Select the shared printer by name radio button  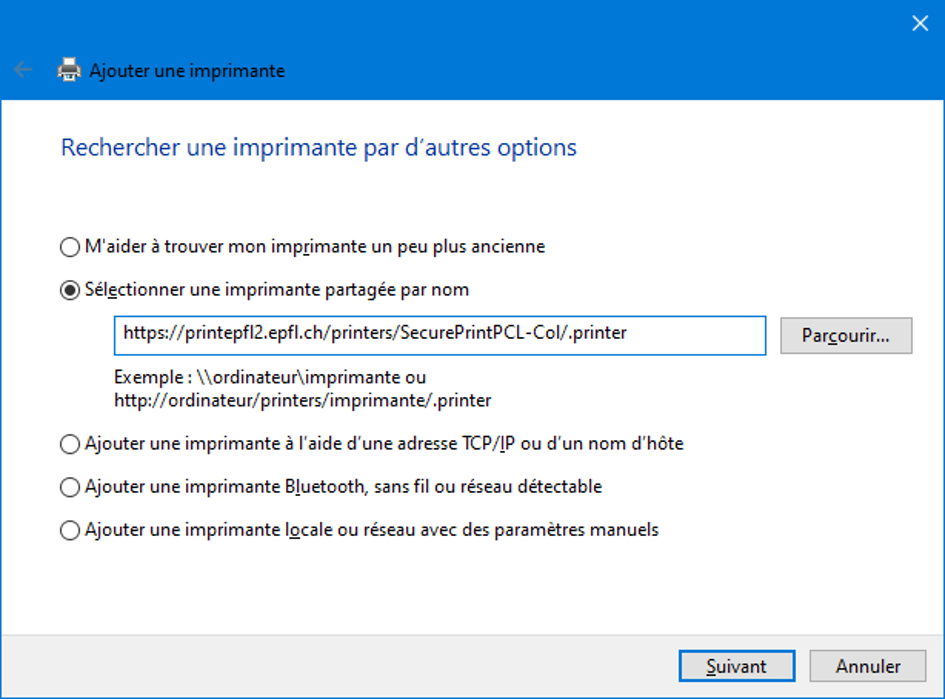[x=70, y=290]
